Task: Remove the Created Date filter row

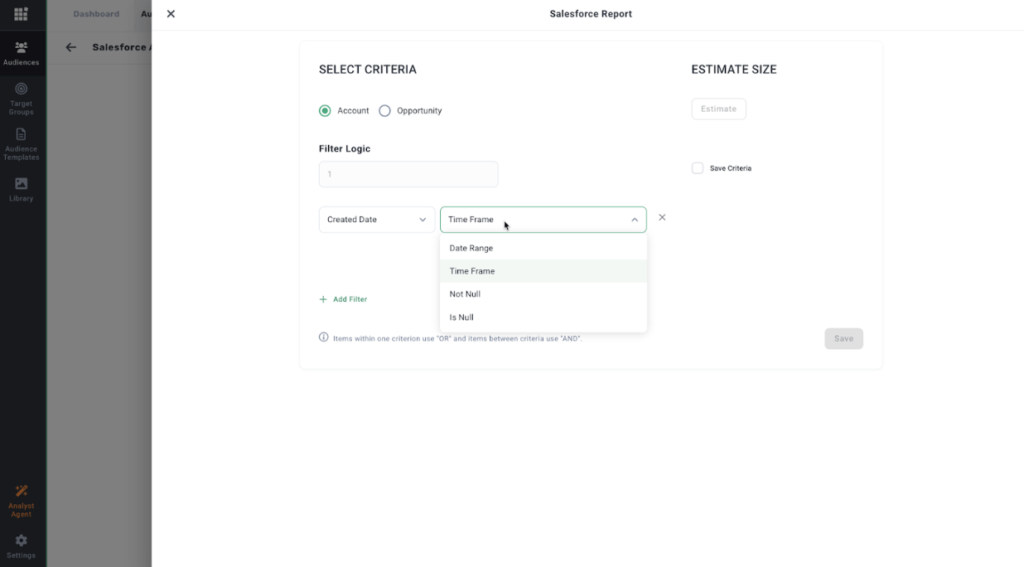Action: (662, 218)
